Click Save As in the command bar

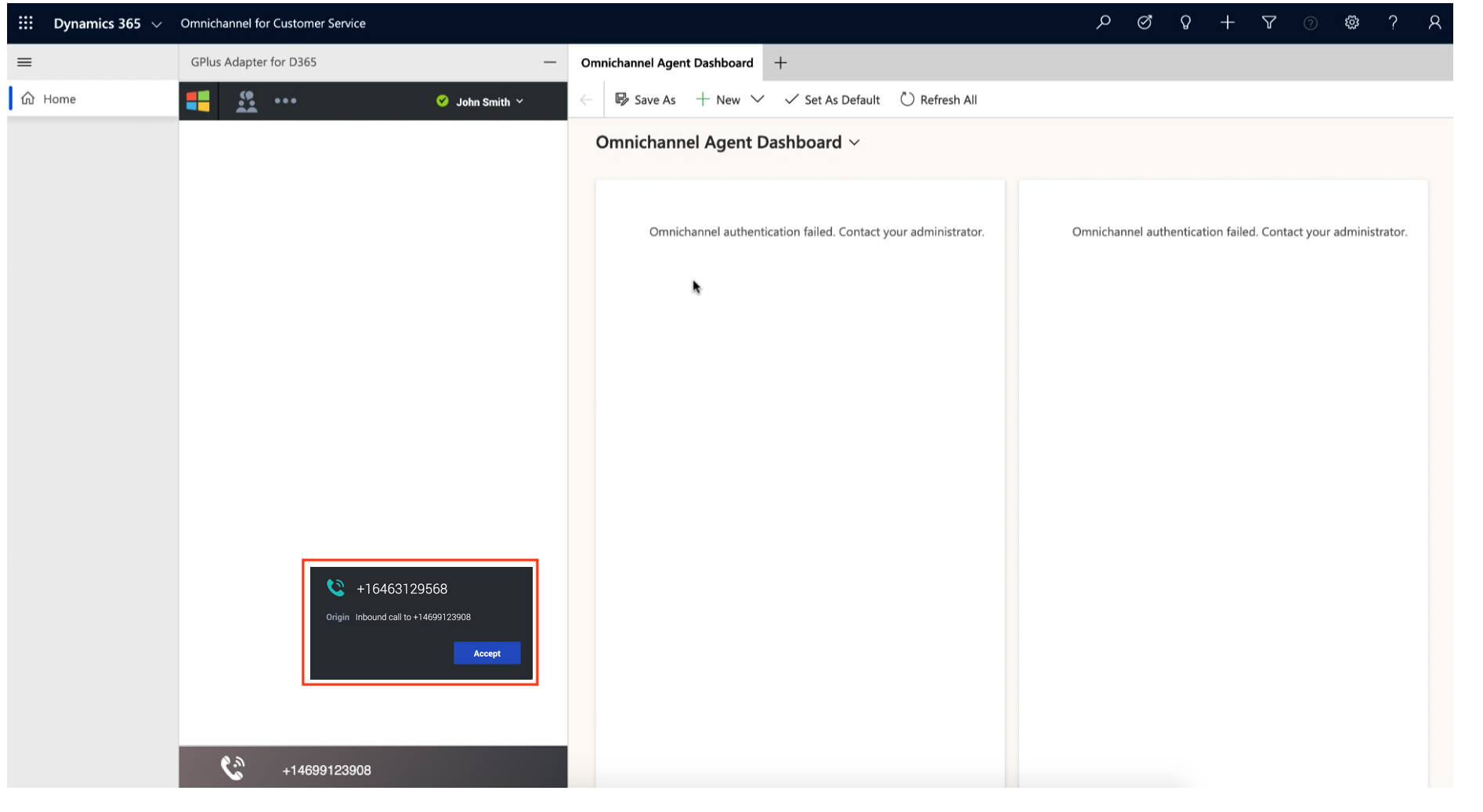(x=645, y=99)
